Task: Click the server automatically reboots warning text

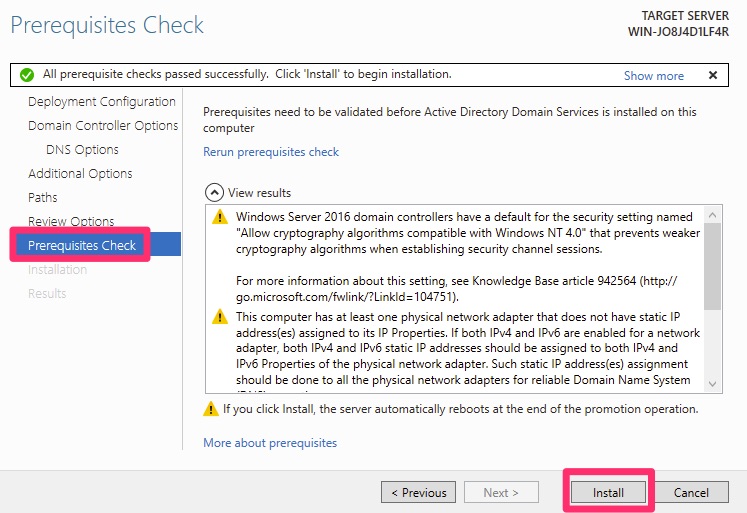Action: pos(461,409)
